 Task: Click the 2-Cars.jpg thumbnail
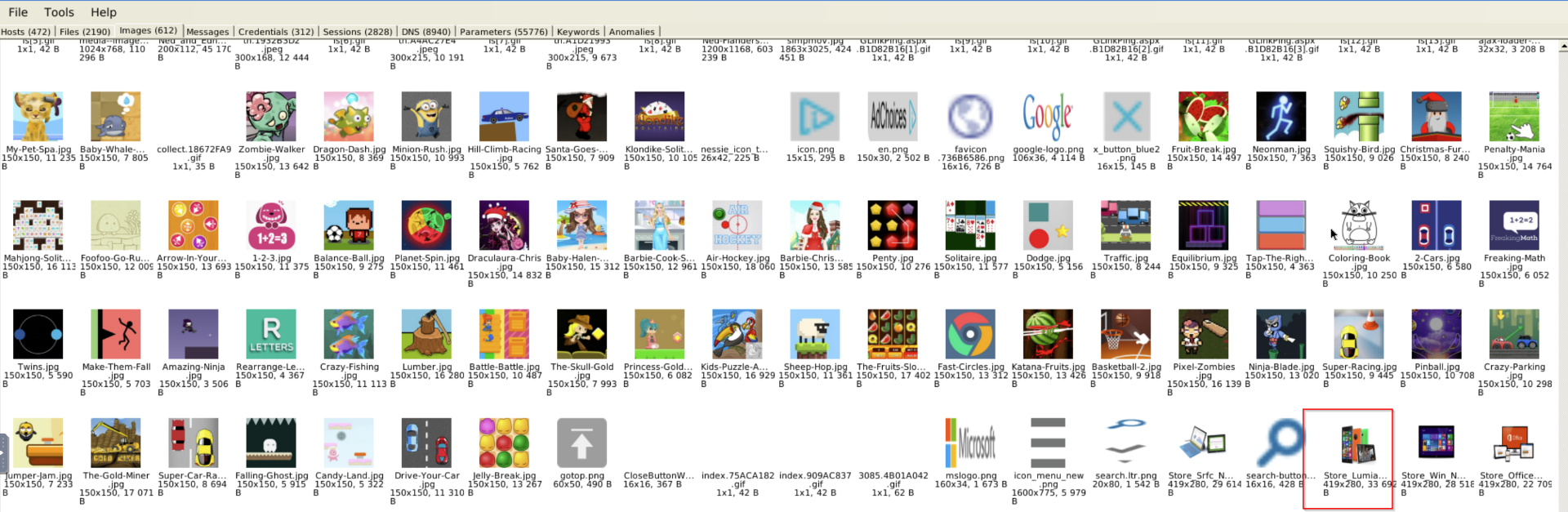[x=1436, y=225]
